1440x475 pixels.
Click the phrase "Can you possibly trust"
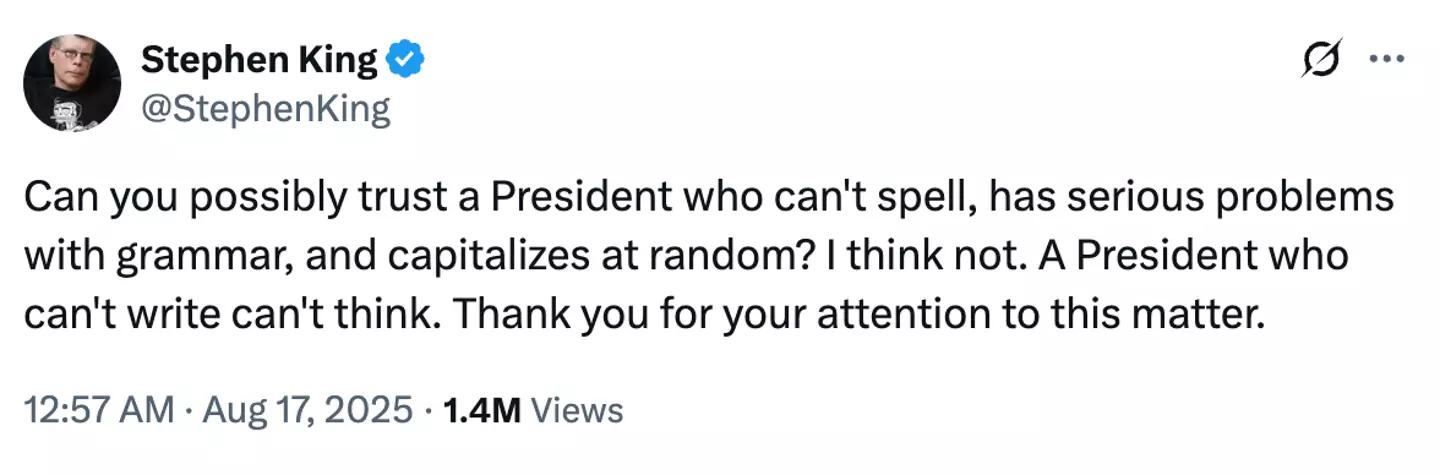tap(180, 199)
